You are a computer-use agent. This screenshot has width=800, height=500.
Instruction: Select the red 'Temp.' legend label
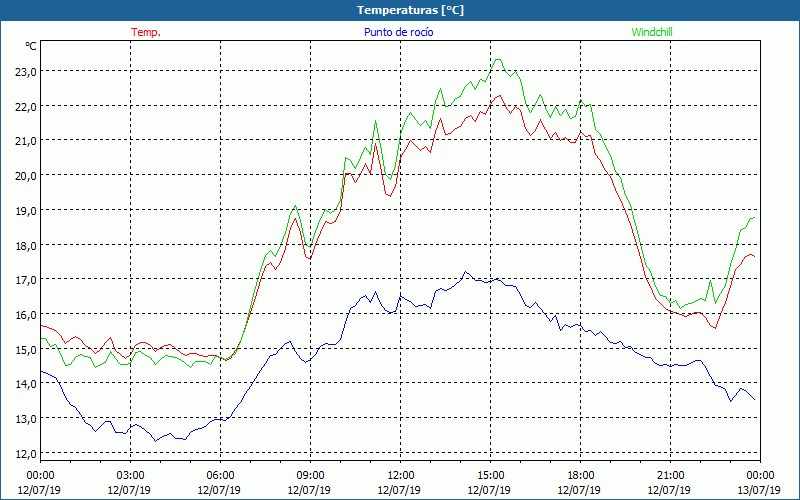(146, 32)
